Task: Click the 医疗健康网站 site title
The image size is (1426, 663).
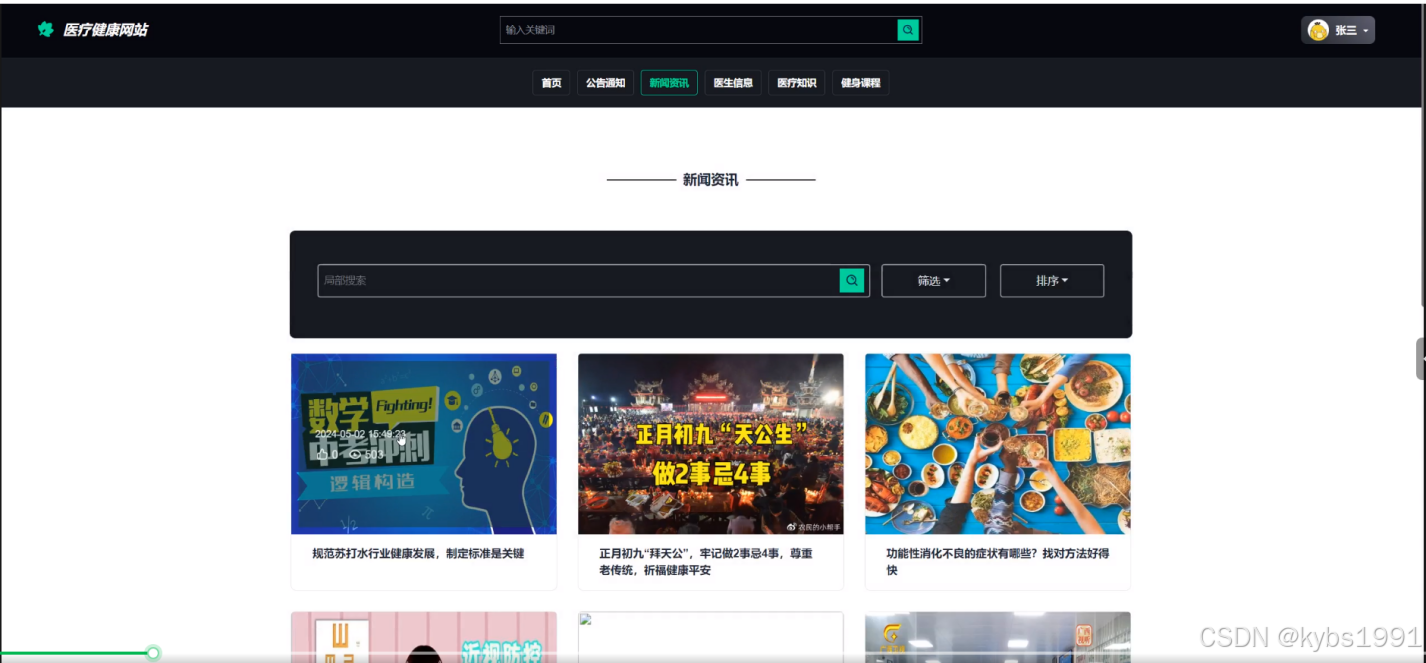Action: (x=105, y=30)
